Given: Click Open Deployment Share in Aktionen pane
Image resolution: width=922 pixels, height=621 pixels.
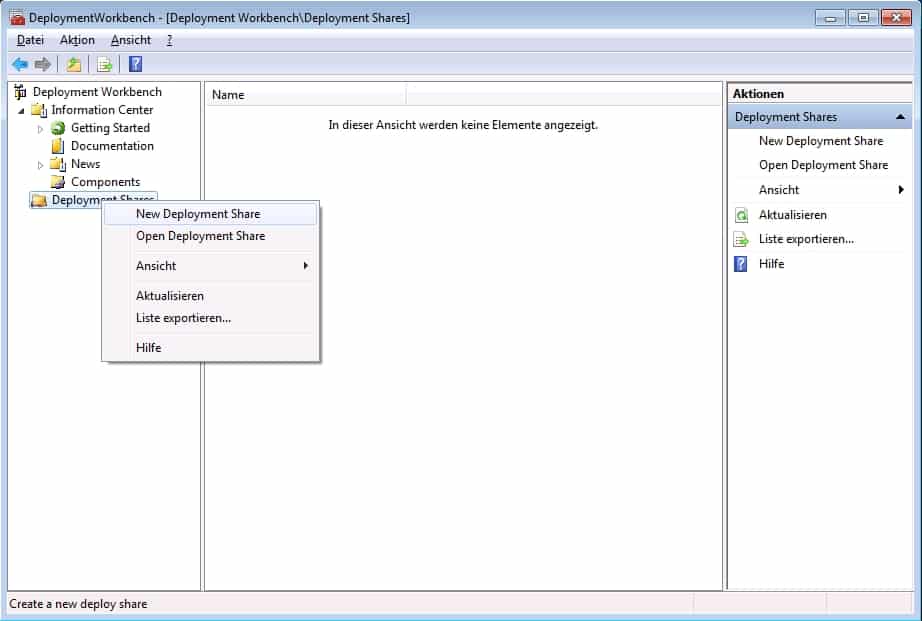Looking at the screenshot, I should pyautogui.click(x=823, y=165).
